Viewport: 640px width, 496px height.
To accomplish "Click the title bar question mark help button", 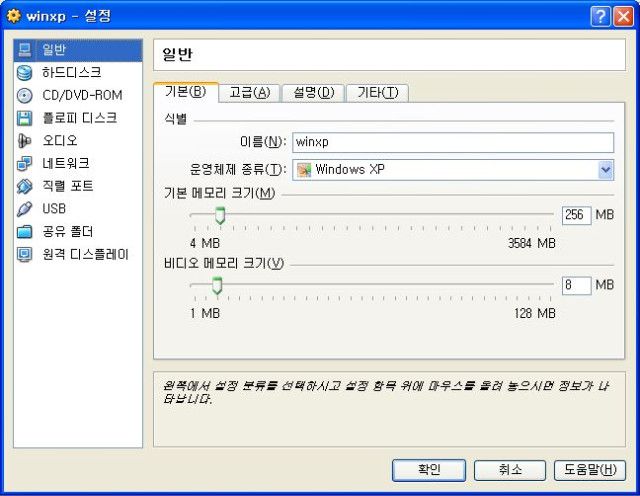I will click(x=600, y=16).
